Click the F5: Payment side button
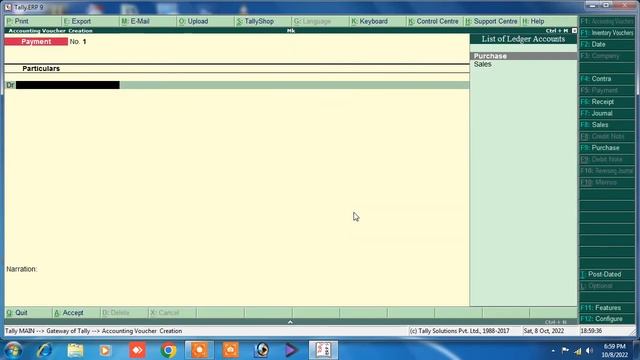Screen dimensions: 640x360 point(607,90)
